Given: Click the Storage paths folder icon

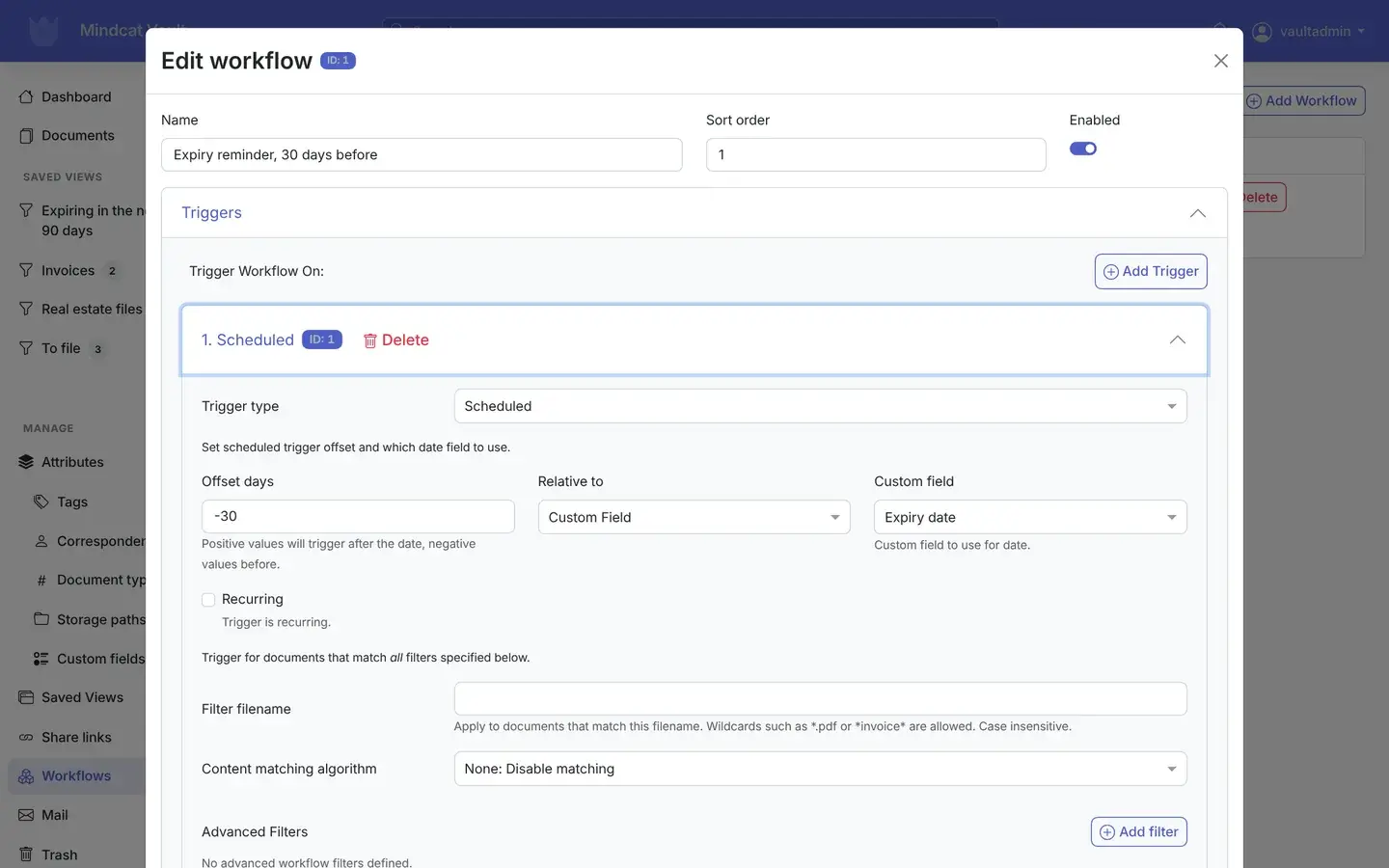Looking at the screenshot, I should pyautogui.click(x=41, y=619).
